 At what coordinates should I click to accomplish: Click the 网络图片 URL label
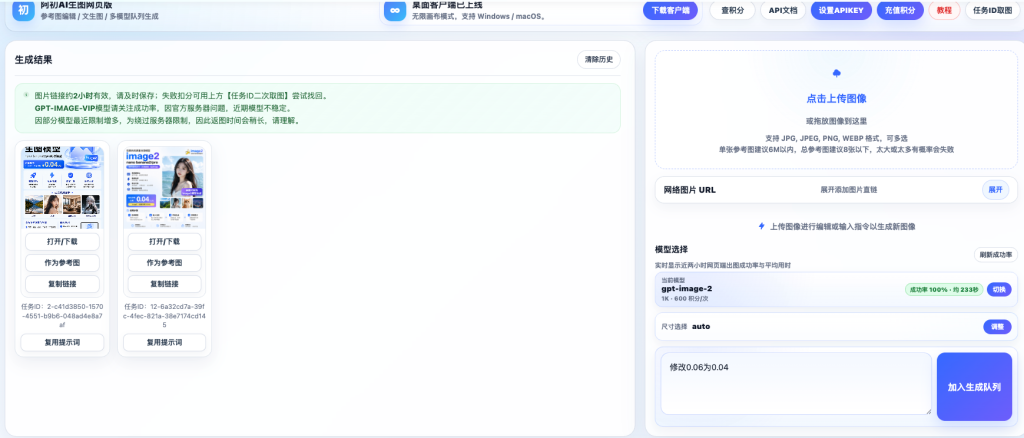coord(690,190)
